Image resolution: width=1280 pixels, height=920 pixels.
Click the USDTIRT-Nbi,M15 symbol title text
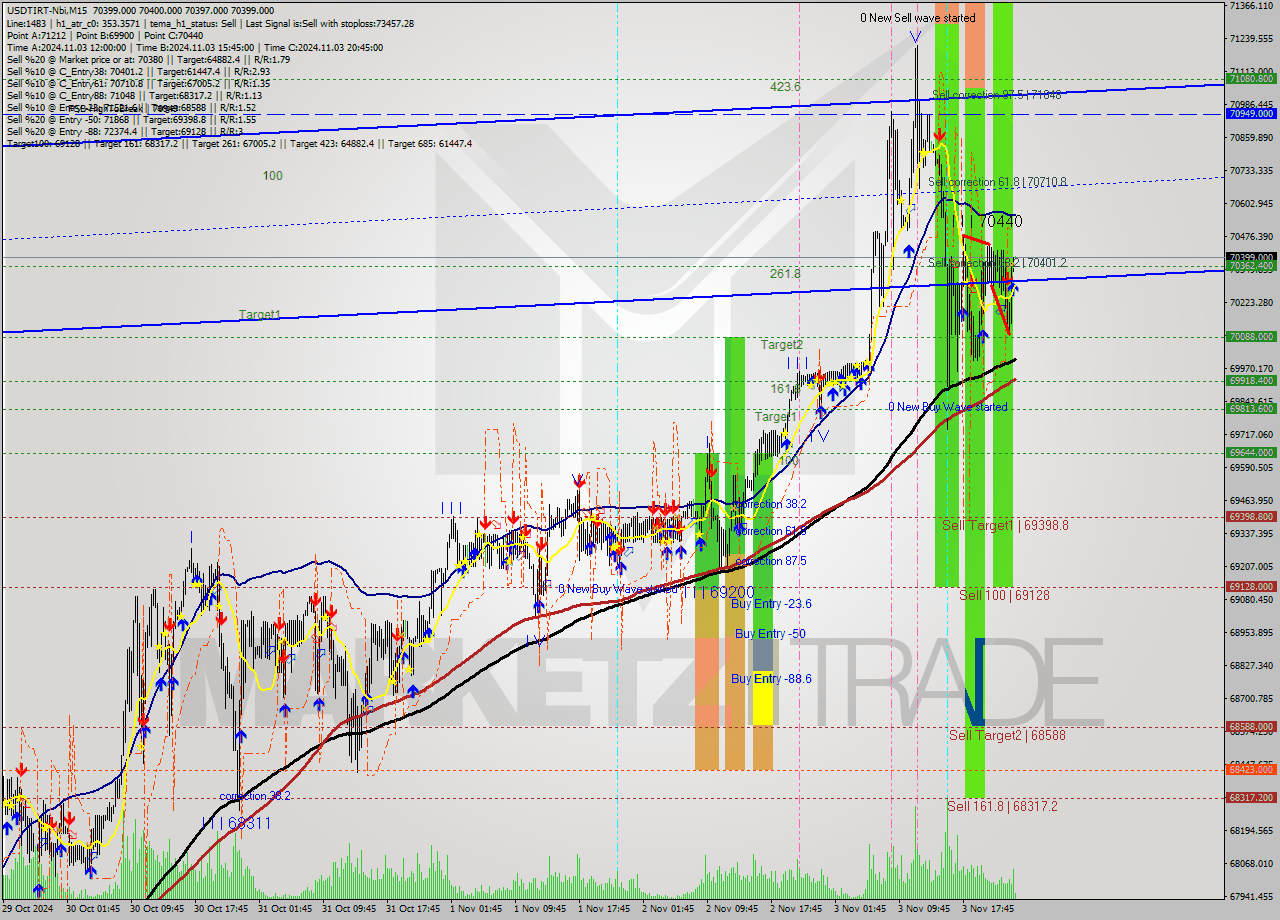click(x=48, y=11)
